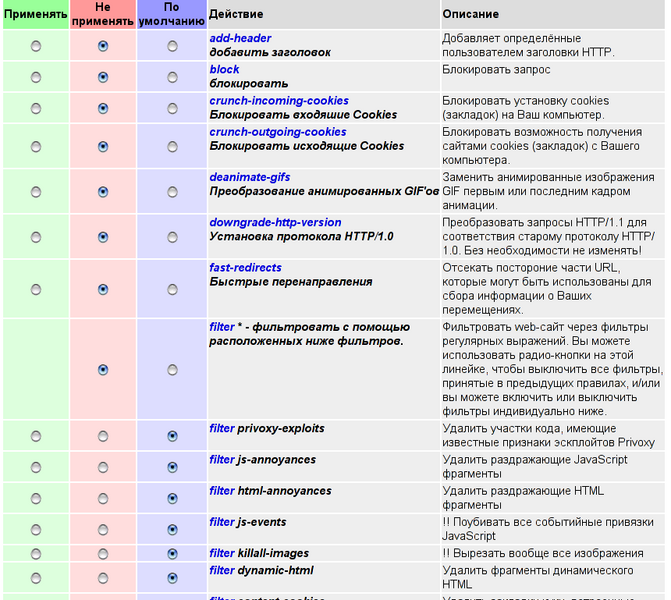This screenshot has height=600, width=671.
Task: Select 'Применять' radio for crunch-outgoing-cookies
Action: pos(36,147)
